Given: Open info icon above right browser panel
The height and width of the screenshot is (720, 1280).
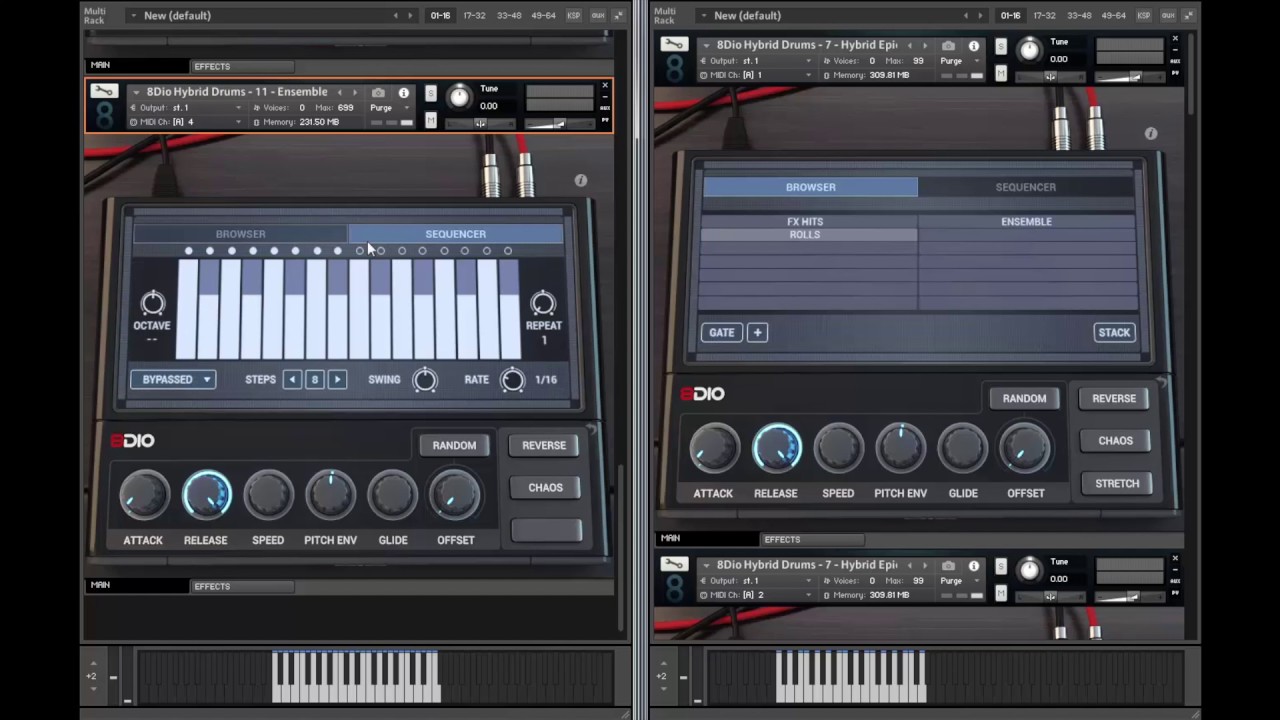Looking at the screenshot, I should (1150, 134).
